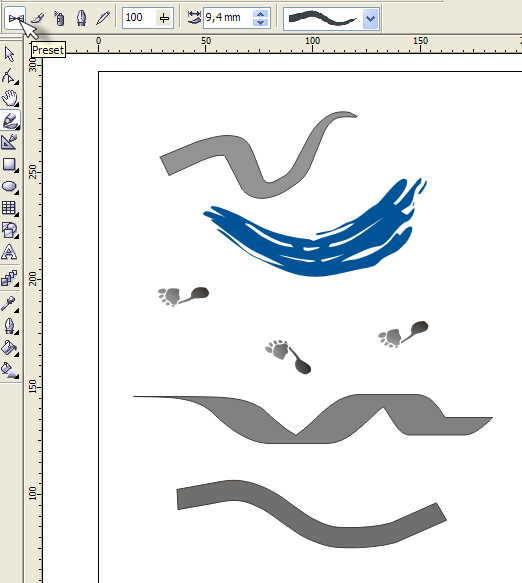
Task: Activate the Artistic Media tool
Action: (10, 120)
